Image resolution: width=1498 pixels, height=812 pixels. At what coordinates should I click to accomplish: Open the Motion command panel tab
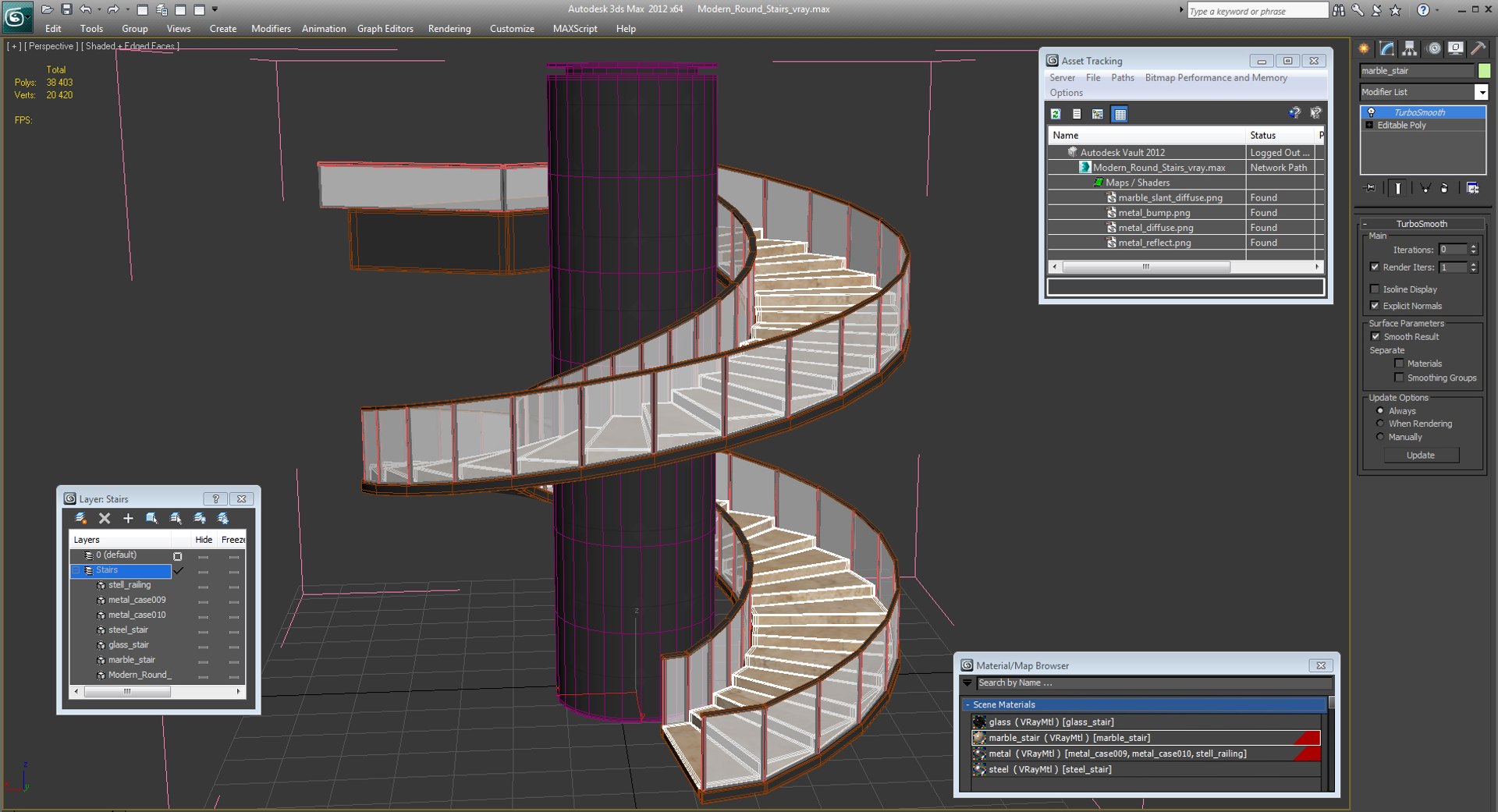[1433, 48]
